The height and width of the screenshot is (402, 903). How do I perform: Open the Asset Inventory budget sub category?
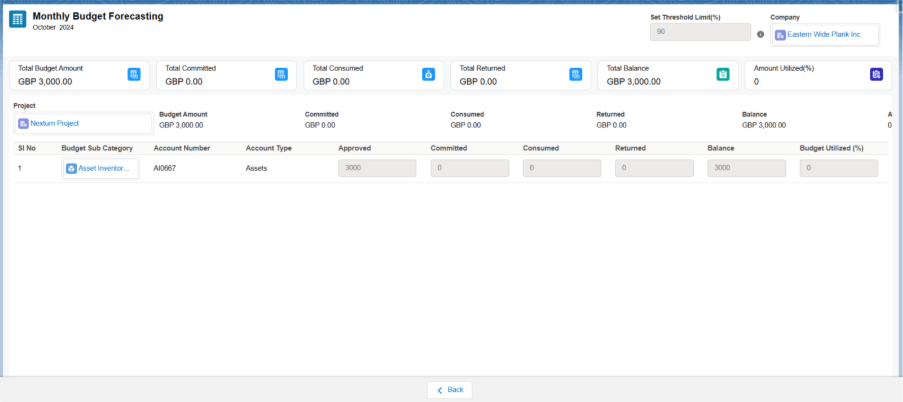pyautogui.click(x=104, y=168)
